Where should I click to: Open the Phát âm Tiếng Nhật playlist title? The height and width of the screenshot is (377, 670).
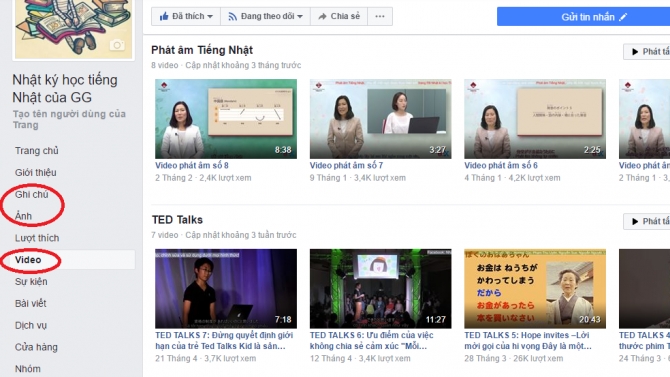(x=202, y=50)
